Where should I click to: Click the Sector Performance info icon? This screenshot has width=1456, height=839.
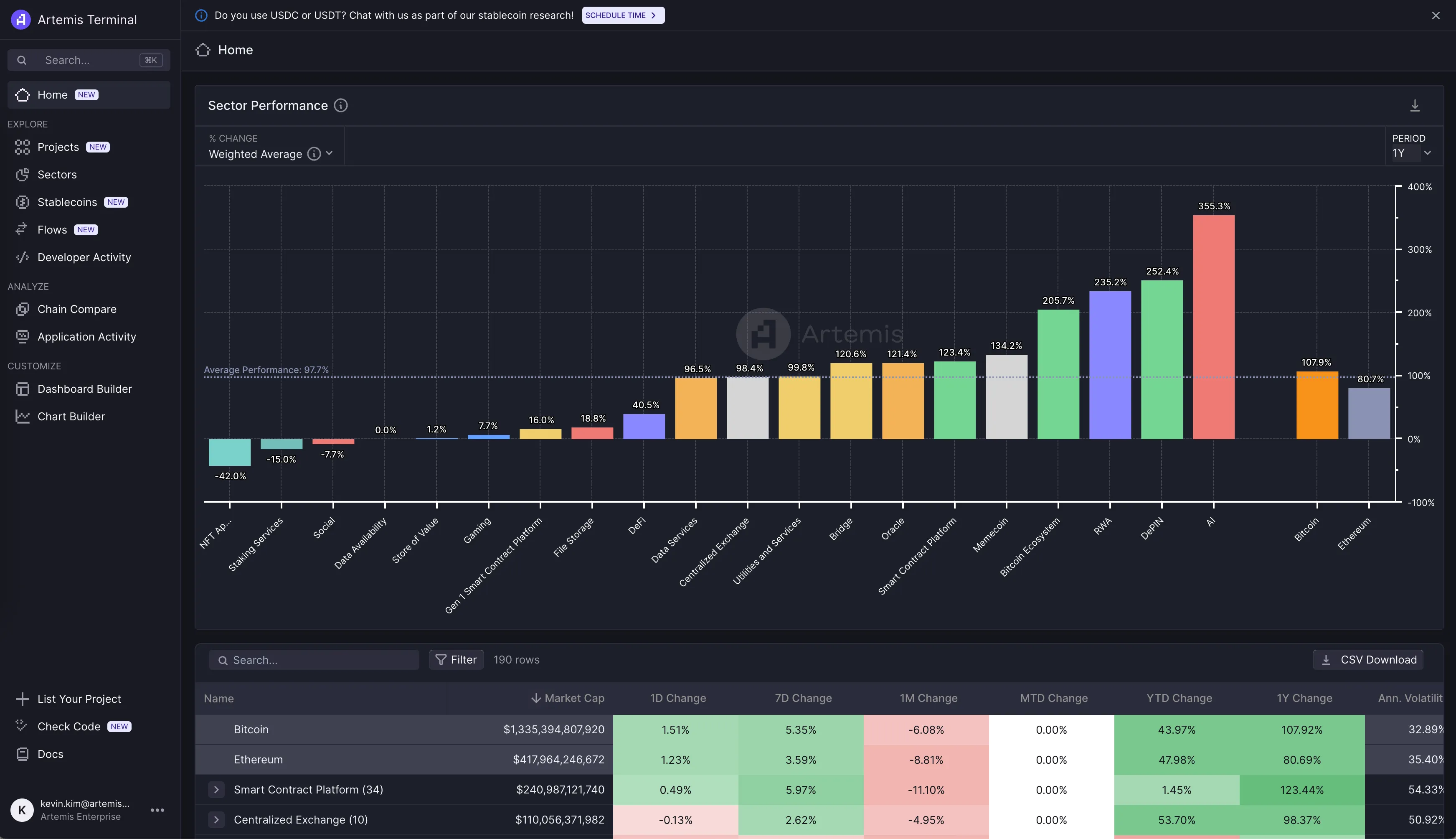click(x=341, y=105)
